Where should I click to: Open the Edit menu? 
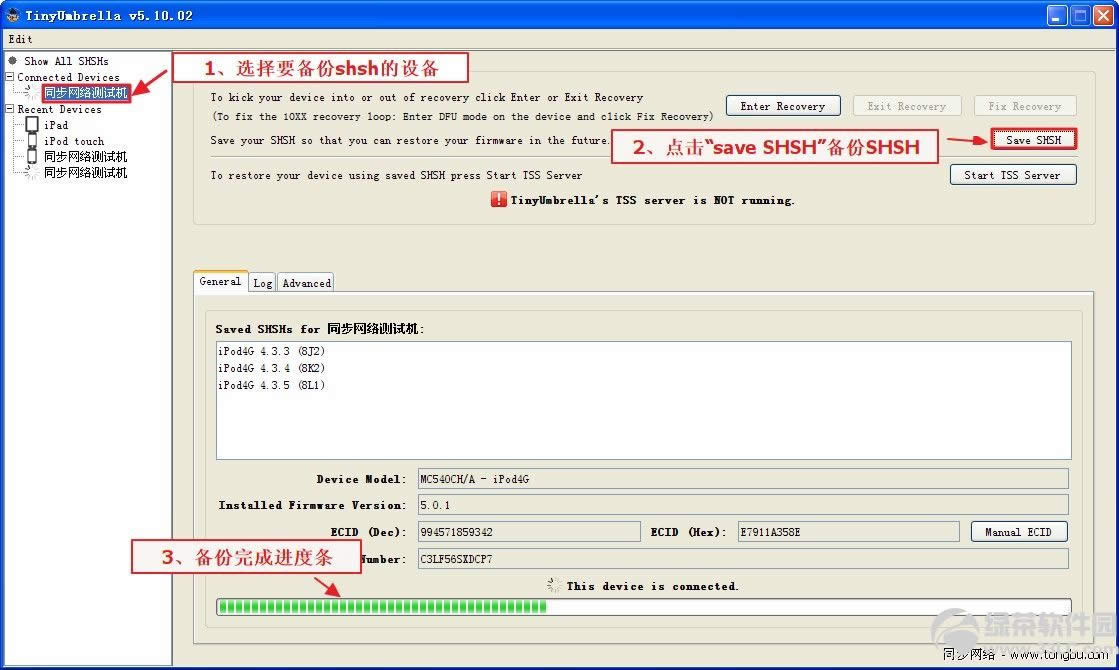20,39
